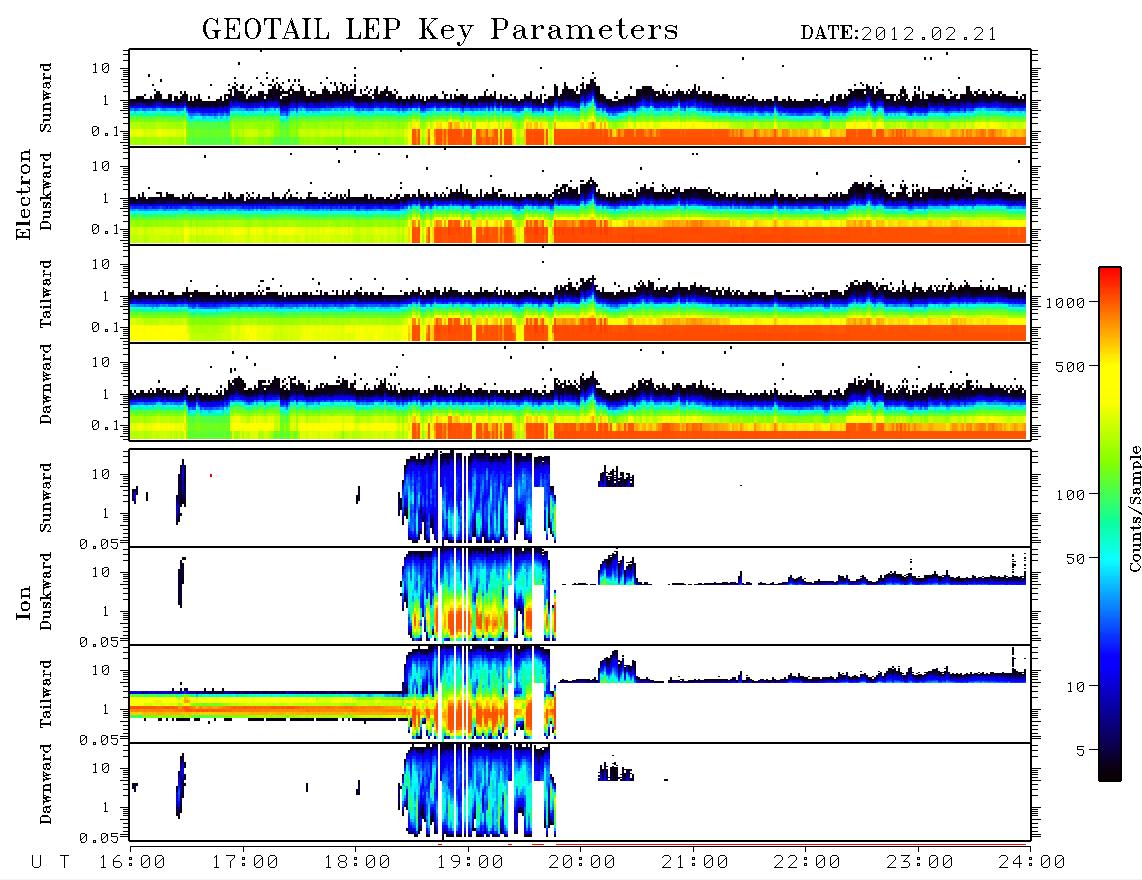This screenshot has height=880, width=1142.
Task: Click the '0.05' tick of Ion Sunward panel
Action: point(98,544)
